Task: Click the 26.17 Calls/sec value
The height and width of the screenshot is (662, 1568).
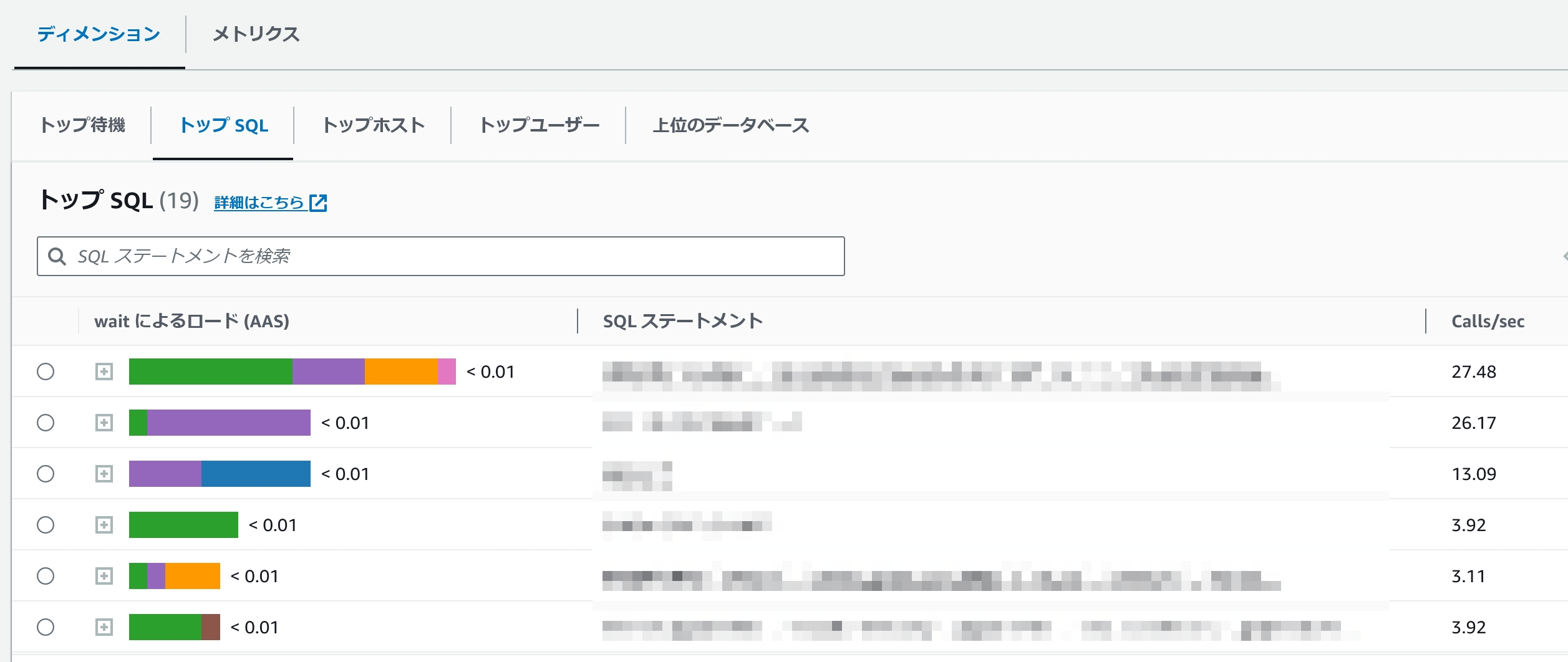Action: pyautogui.click(x=1474, y=423)
